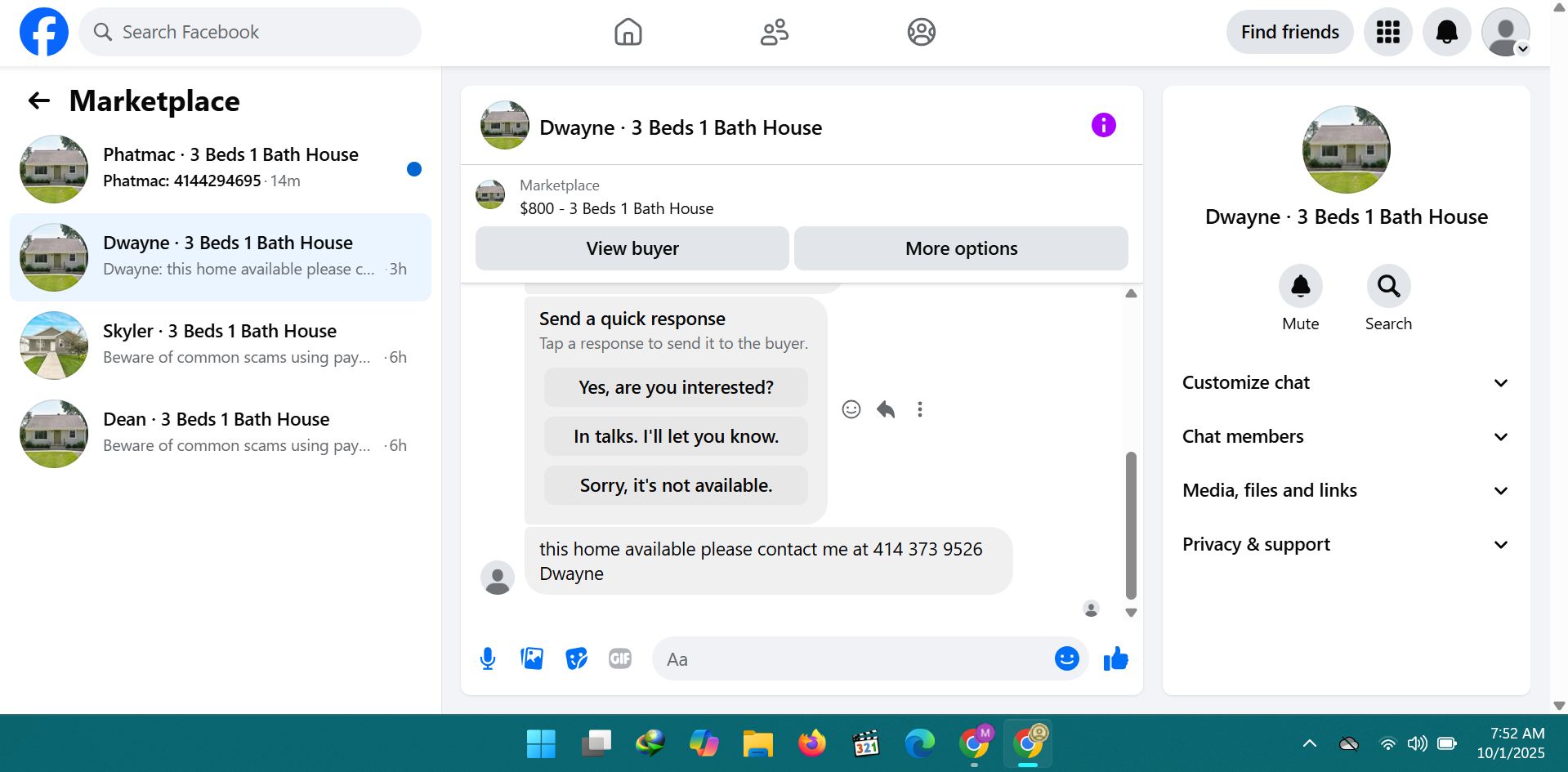
Task: Go to Facebook Home icon
Action: pyautogui.click(x=628, y=32)
